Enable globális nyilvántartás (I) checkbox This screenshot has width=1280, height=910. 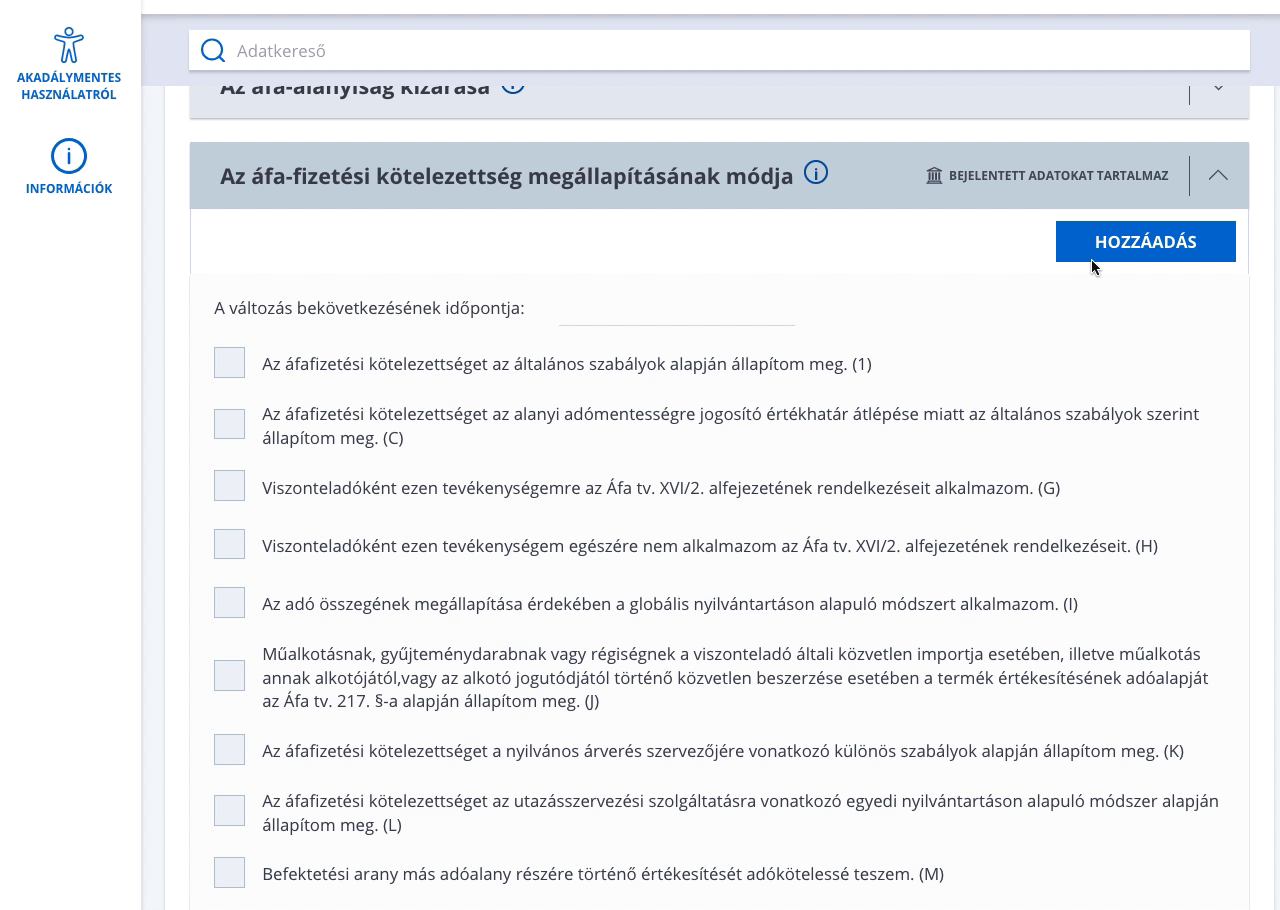coord(229,602)
